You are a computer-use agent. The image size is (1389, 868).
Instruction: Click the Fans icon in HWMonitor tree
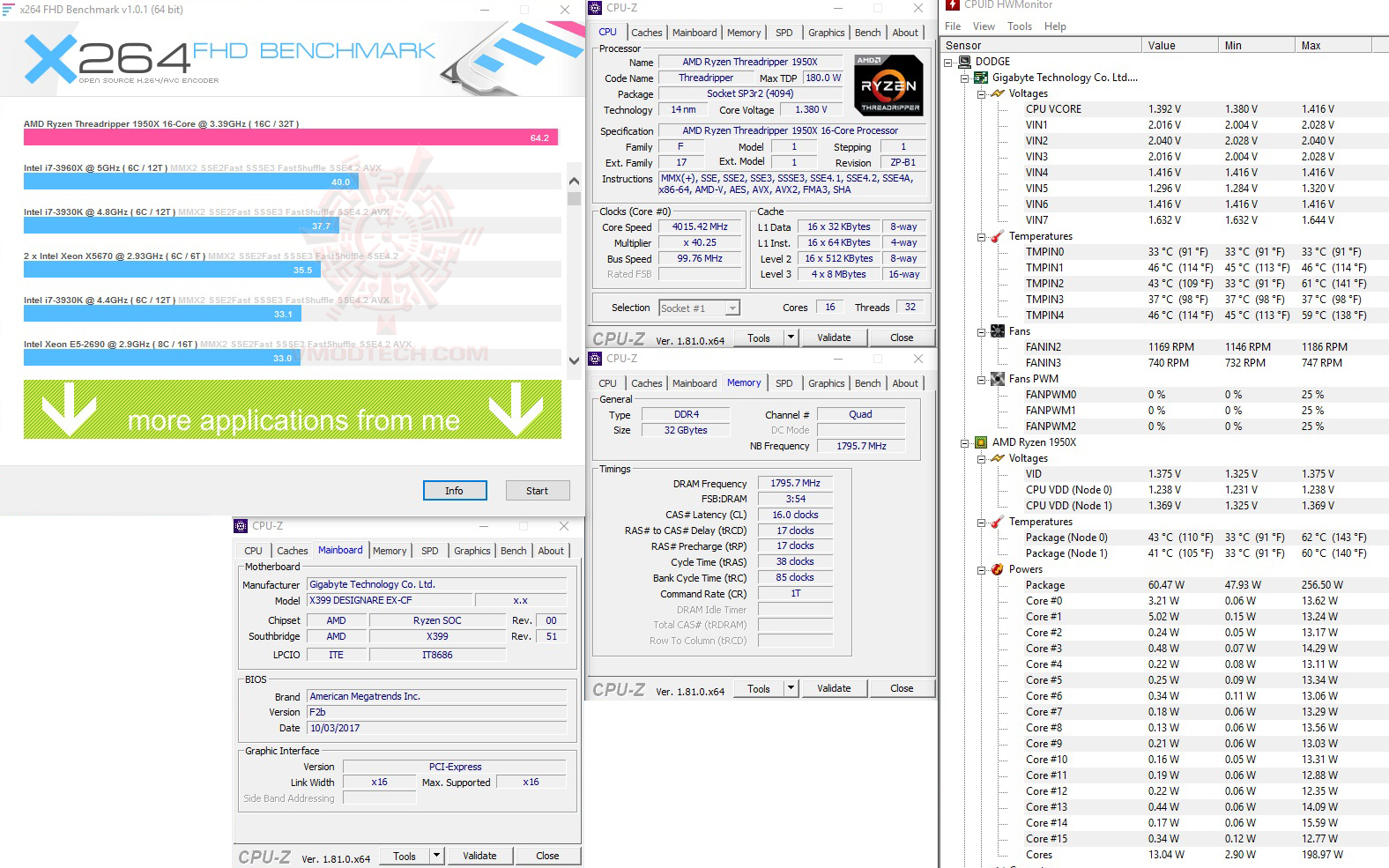tap(998, 331)
